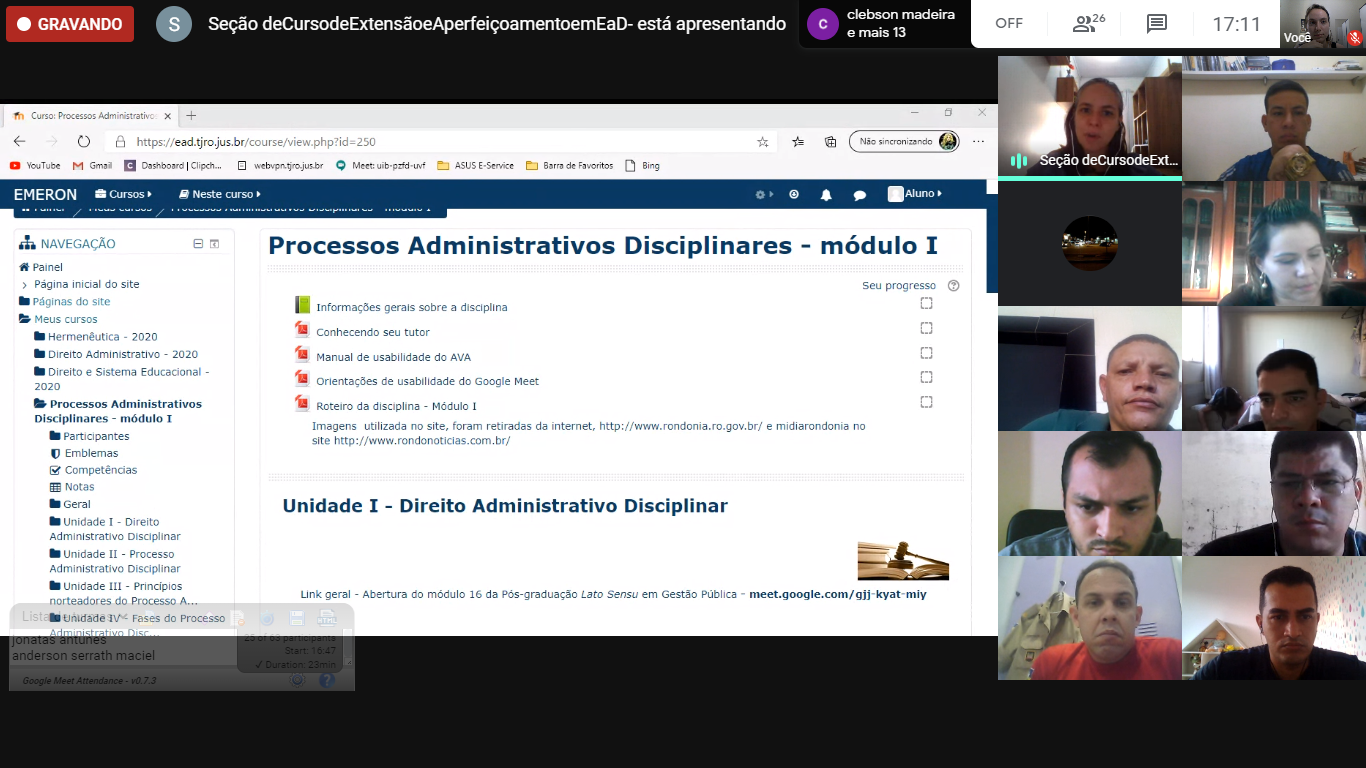The image size is (1366, 768).
Task: Select the Processos Administrativos browser tab
Action: 92,116
